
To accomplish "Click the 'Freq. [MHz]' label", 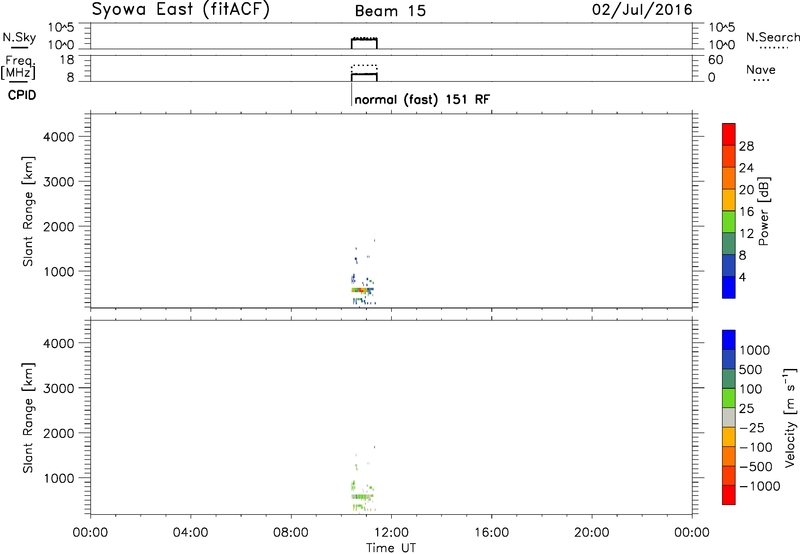I will 18,67.
